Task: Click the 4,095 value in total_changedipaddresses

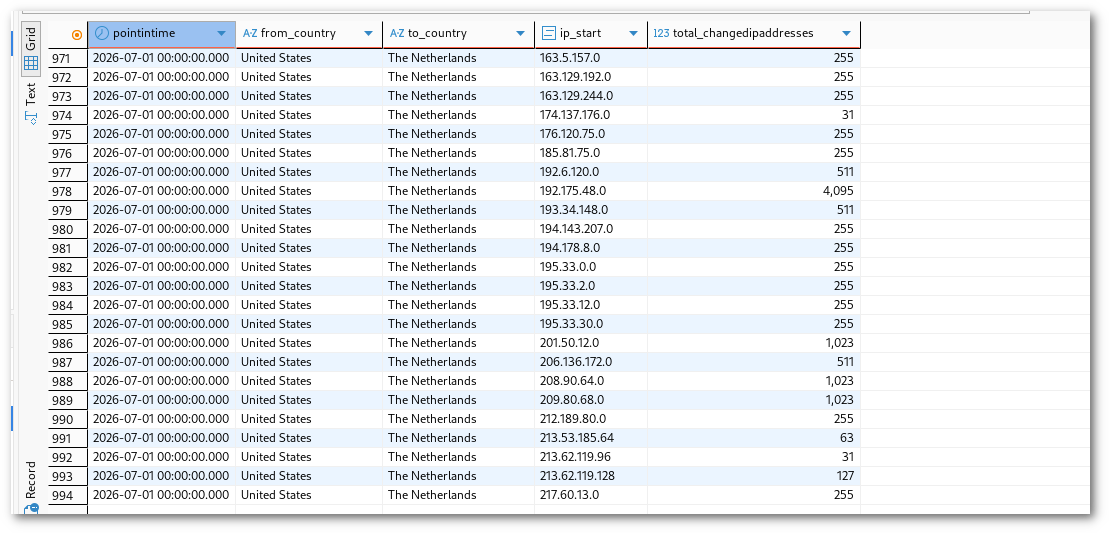Action: (838, 191)
